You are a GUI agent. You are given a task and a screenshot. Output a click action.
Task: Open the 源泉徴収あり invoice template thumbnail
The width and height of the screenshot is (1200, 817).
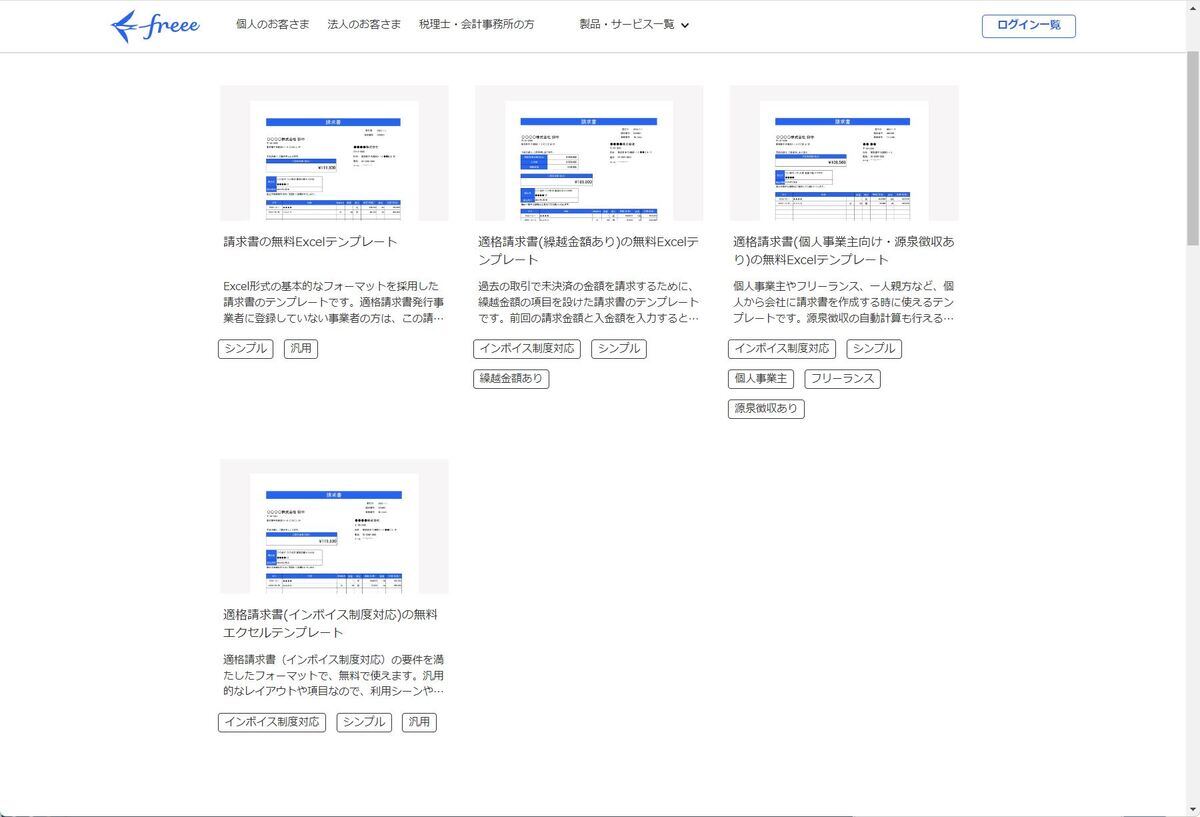point(843,153)
